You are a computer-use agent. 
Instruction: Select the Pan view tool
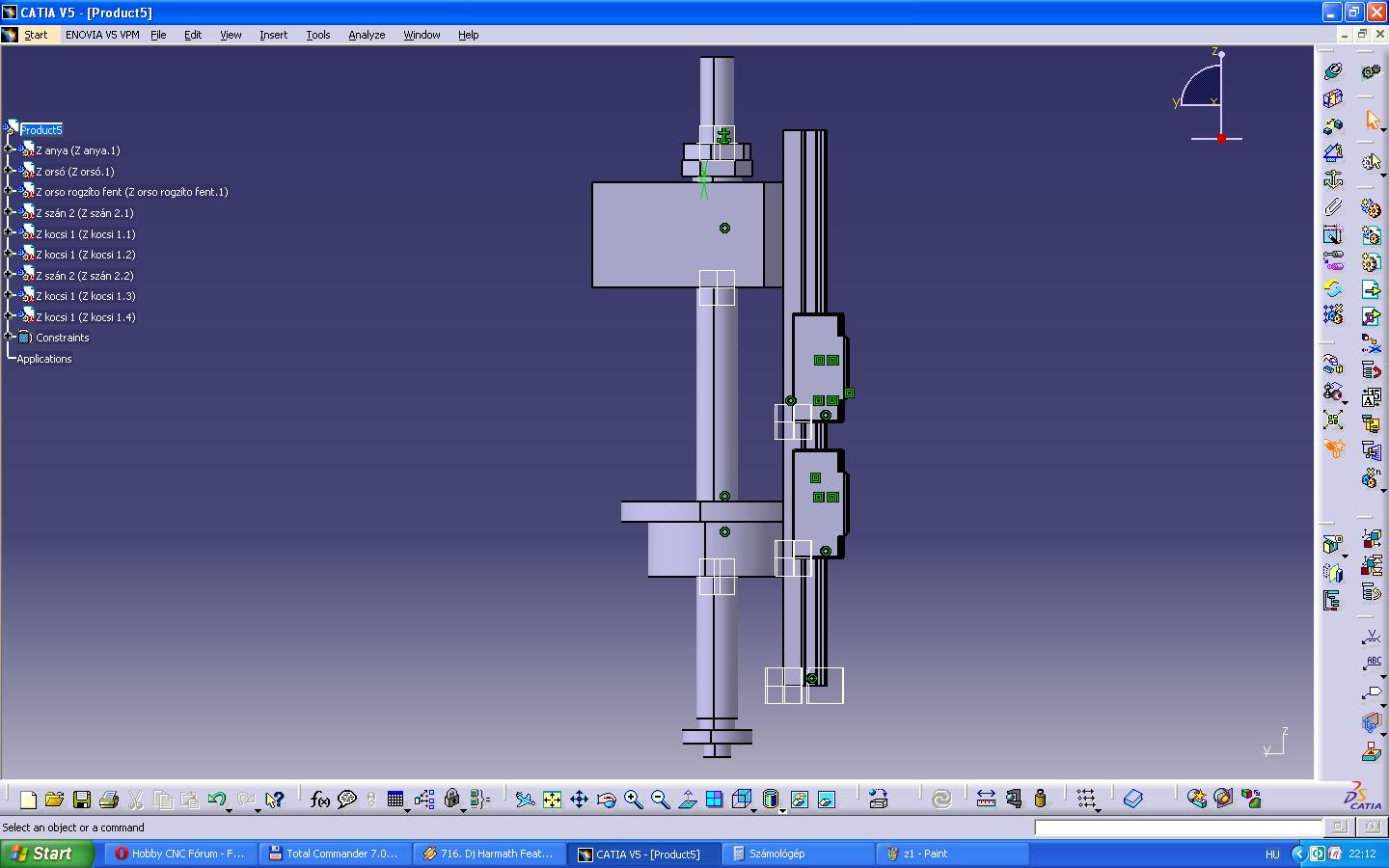579,800
